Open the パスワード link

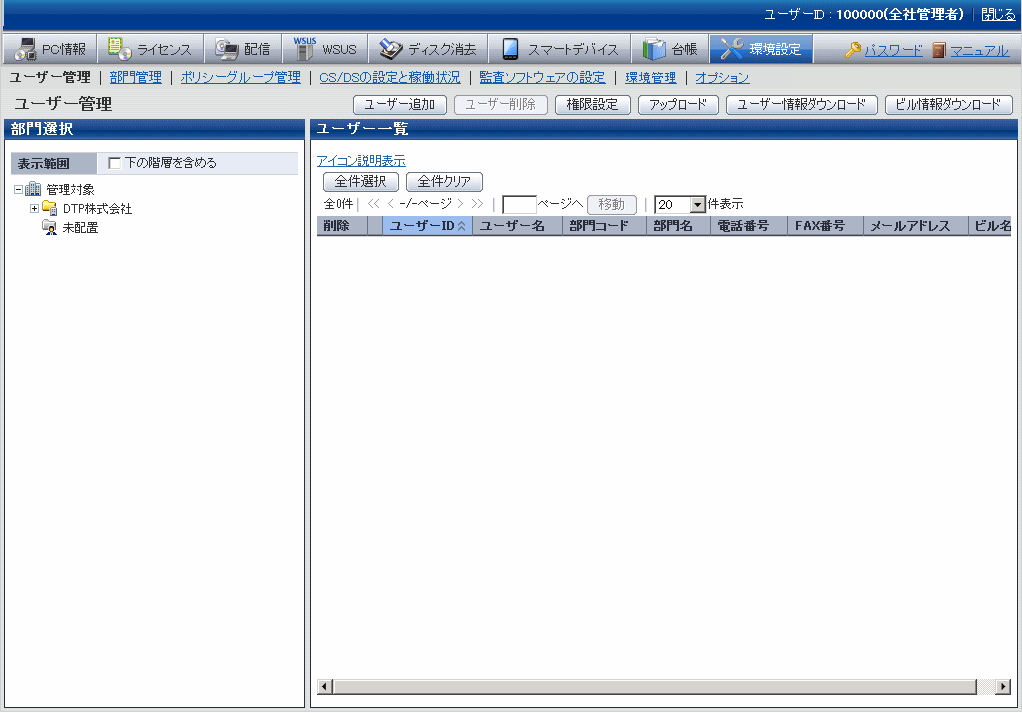point(894,50)
